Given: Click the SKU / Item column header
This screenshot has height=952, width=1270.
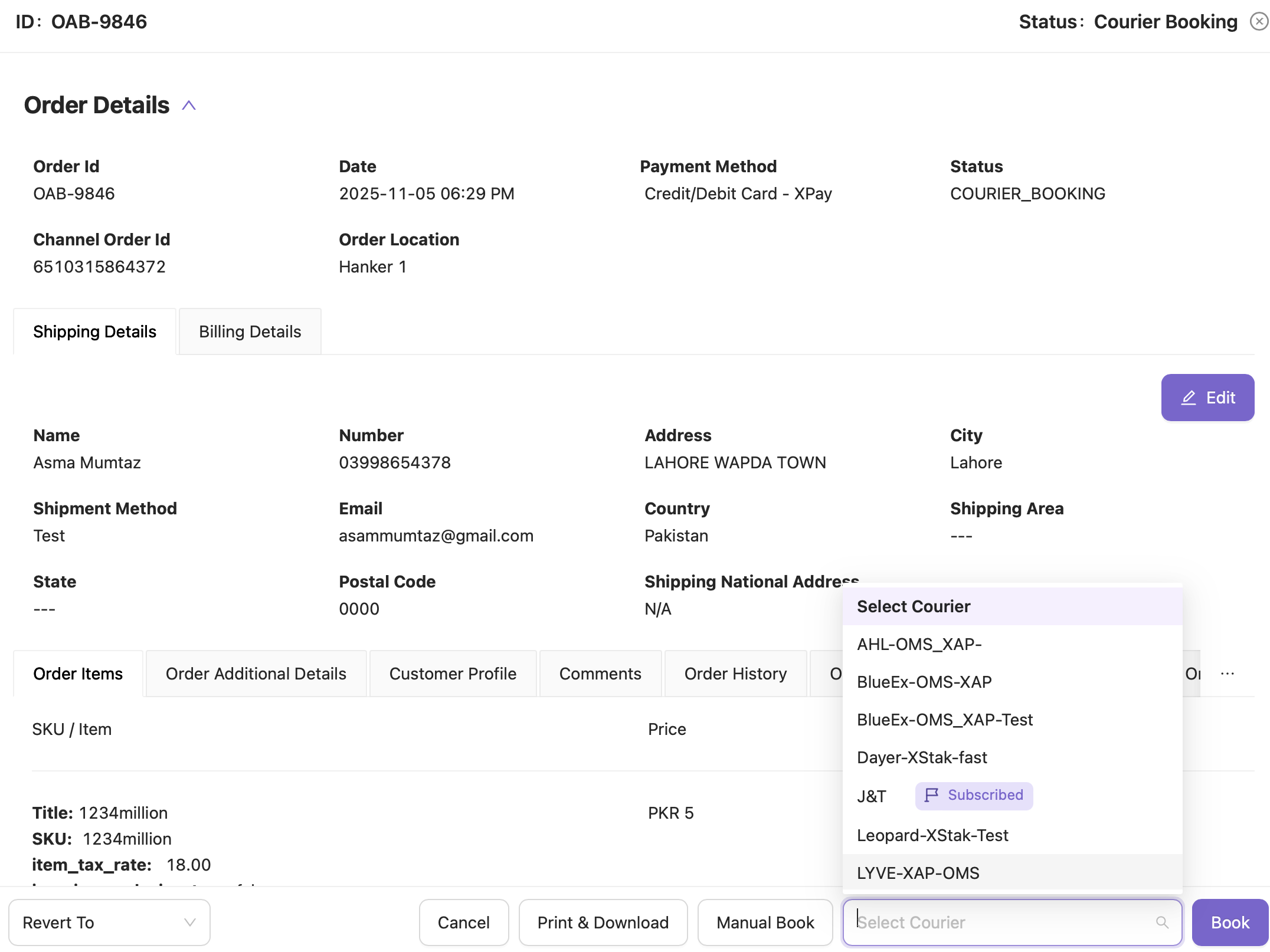Looking at the screenshot, I should pyautogui.click(x=71, y=729).
